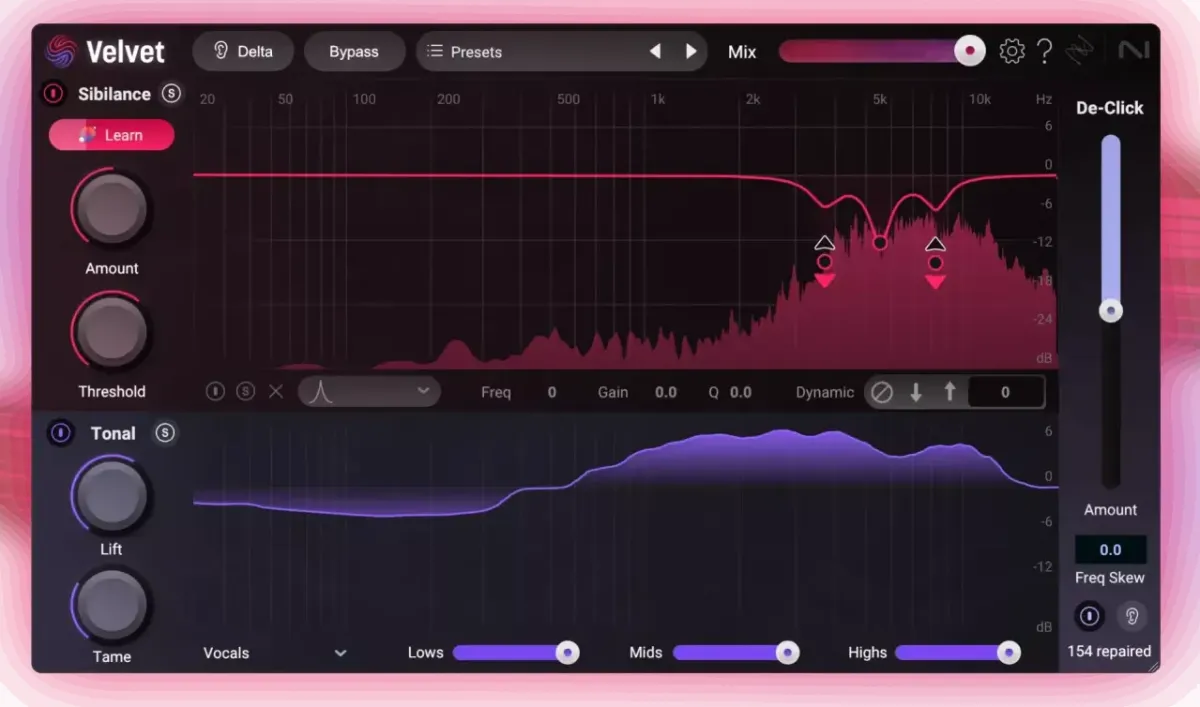Toggle the Tonal module power

pos(61,433)
